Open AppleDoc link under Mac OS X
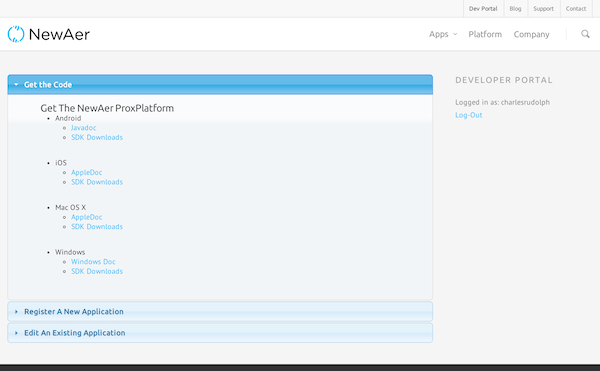Viewport: 600px width, 371px height. tap(86, 217)
